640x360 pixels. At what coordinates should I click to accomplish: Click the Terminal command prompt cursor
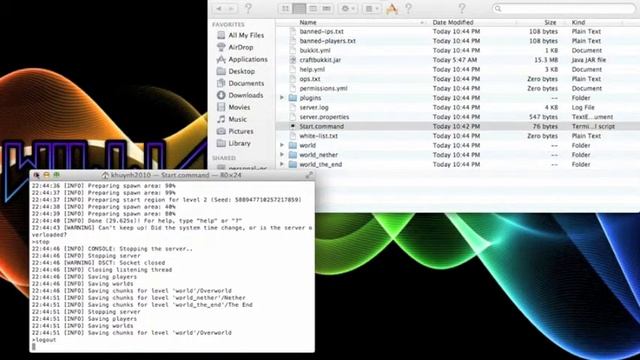click(x=33, y=347)
